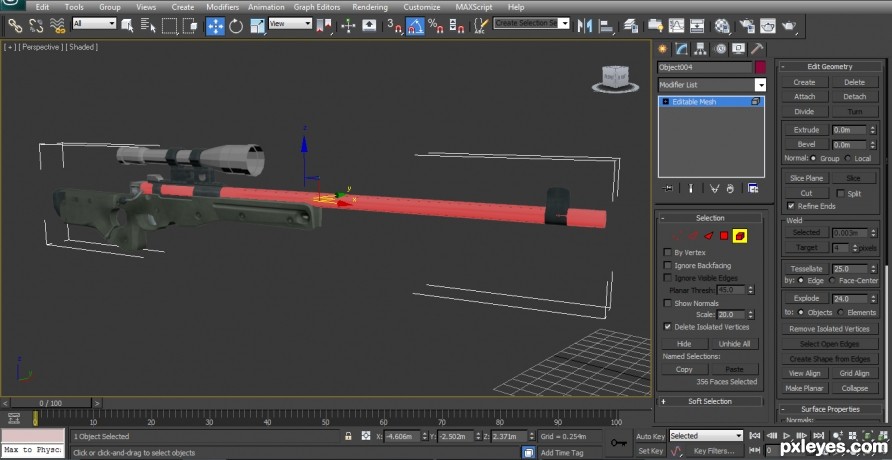Toggle Keyboard Shortcut Override icon
This screenshot has width=892, height=460.
point(369,25)
